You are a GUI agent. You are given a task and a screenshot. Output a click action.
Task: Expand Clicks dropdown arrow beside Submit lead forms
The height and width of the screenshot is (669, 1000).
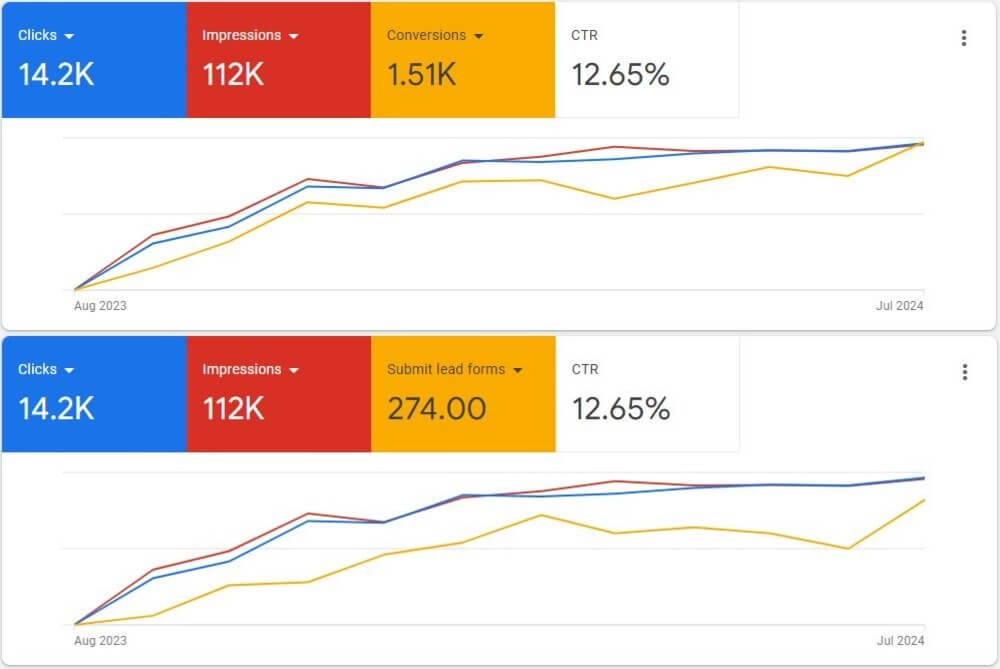[x=69, y=370]
